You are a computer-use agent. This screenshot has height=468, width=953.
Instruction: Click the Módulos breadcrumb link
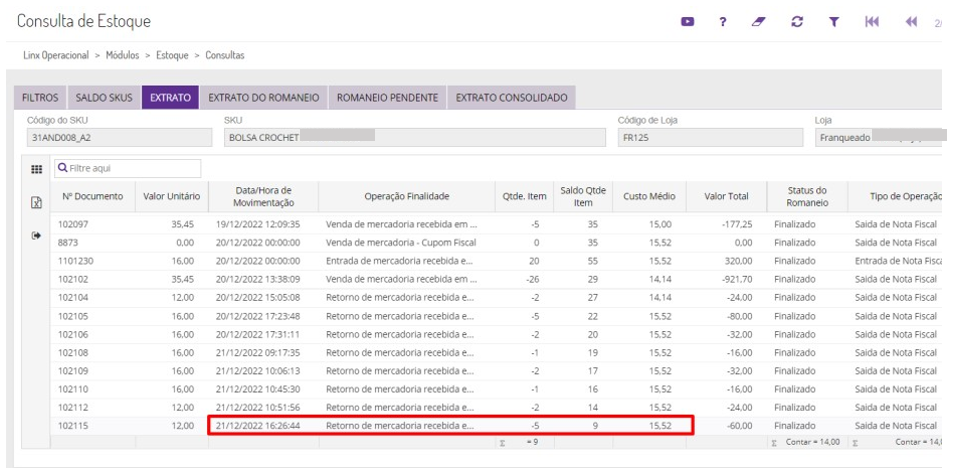click(x=121, y=55)
